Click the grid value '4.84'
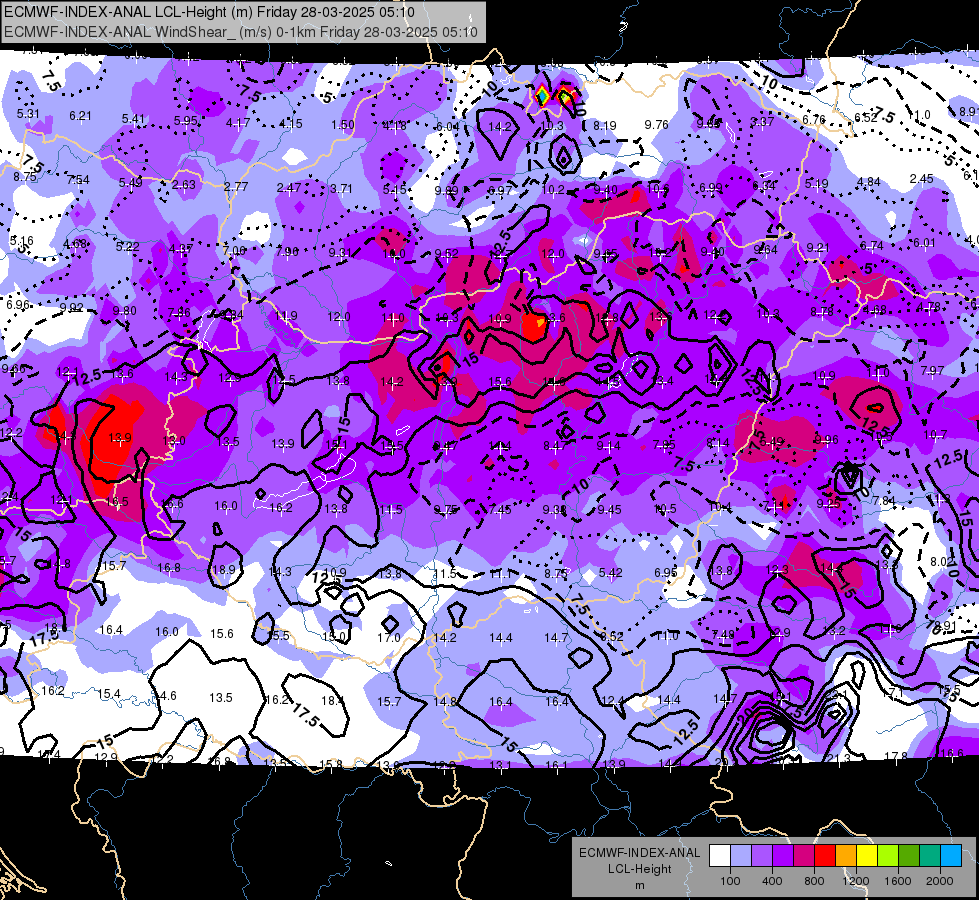979x900 pixels. [868, 182]
